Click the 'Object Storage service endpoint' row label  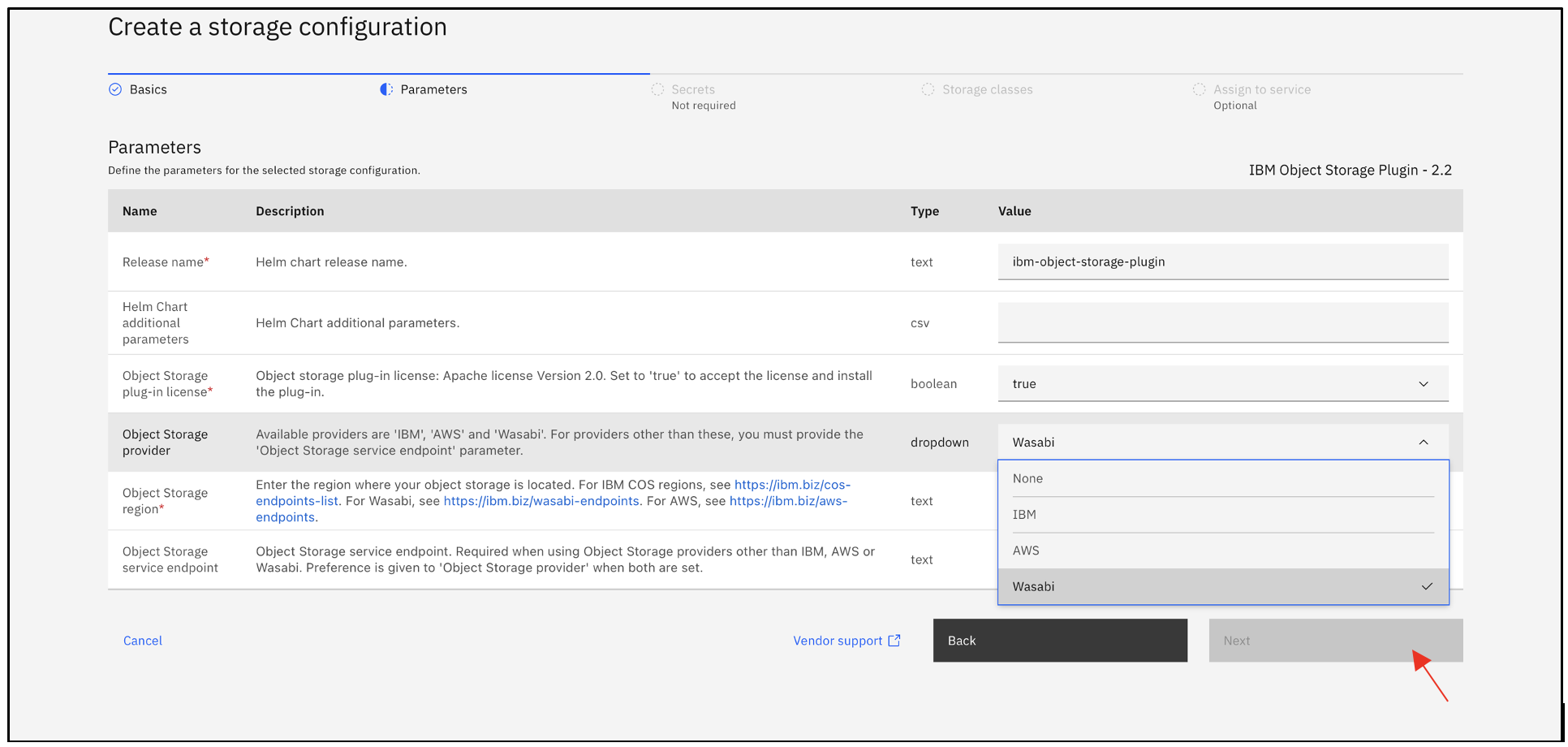click(x=170, y=559)
